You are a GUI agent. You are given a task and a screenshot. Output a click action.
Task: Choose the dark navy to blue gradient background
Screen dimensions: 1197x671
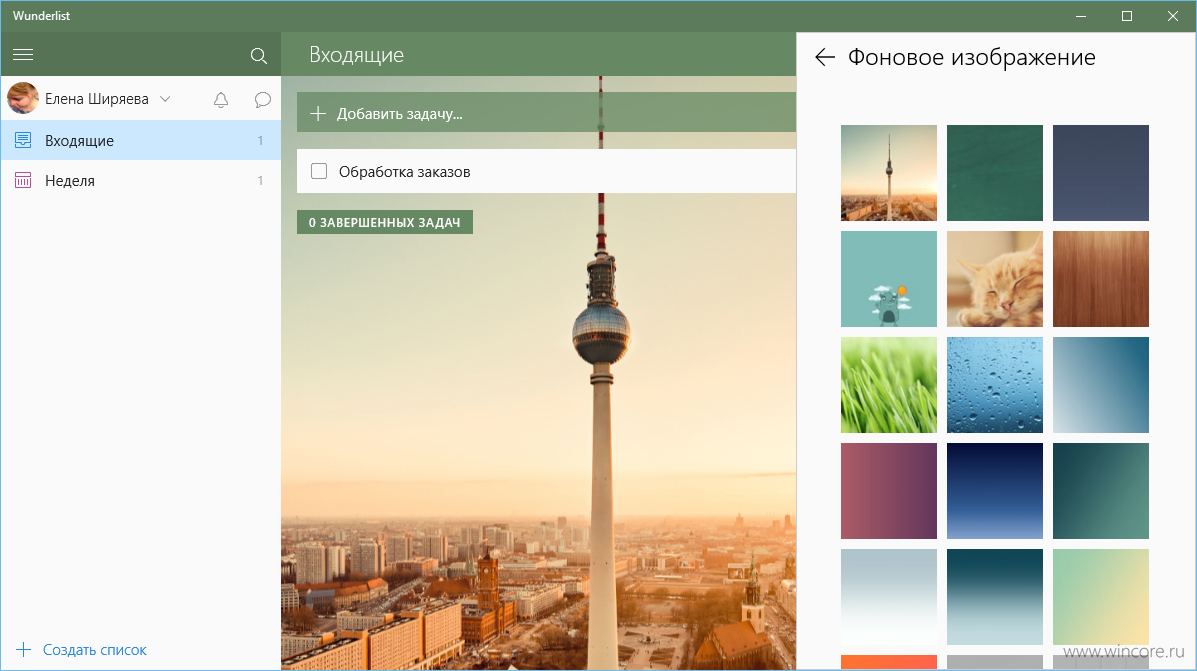(x=995, y=491)
